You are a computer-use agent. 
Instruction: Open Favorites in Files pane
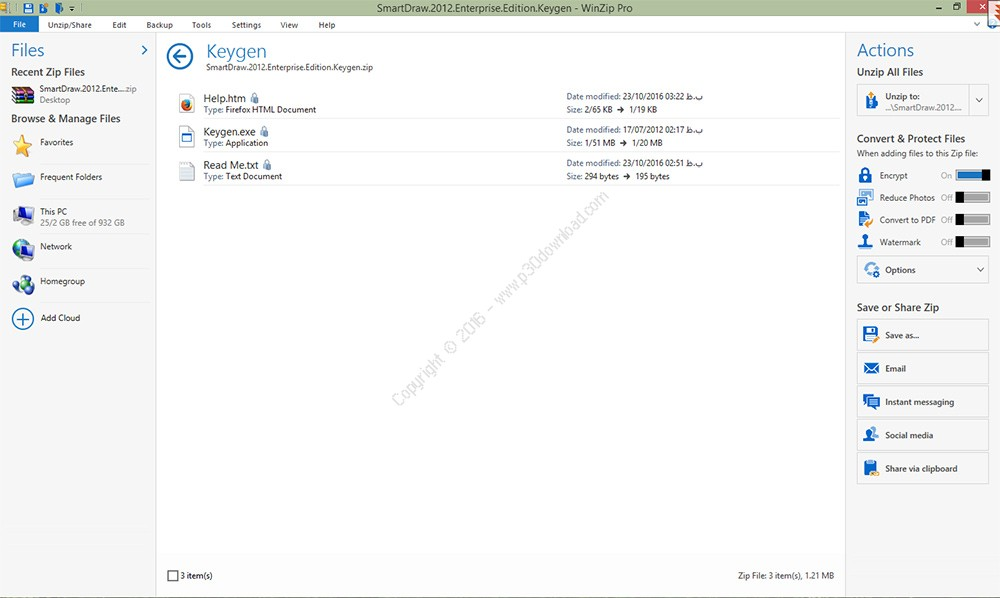pos(57,142)
